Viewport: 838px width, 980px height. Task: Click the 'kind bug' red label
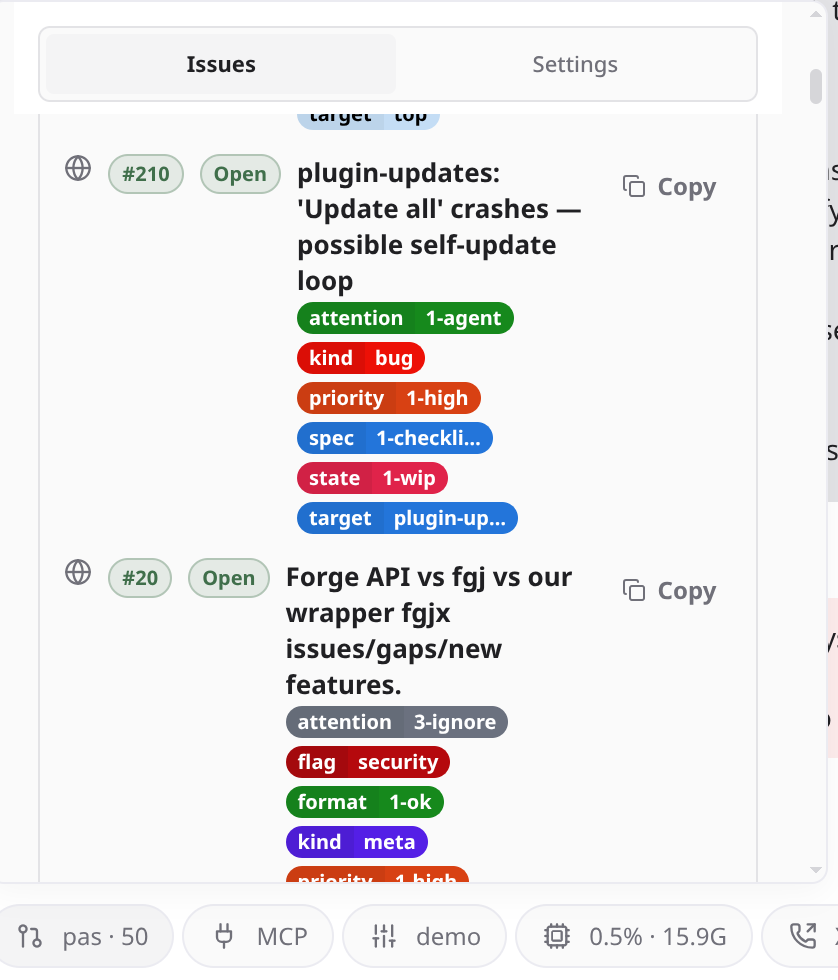(x=361, y=358)
